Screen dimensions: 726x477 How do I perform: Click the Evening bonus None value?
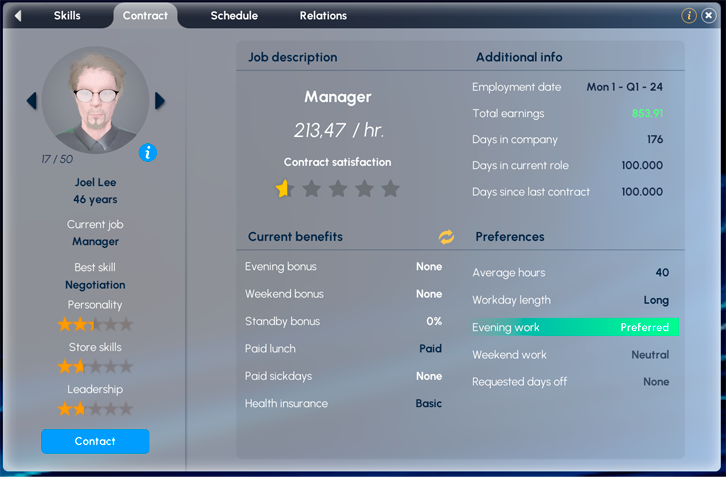pos(429,267)
